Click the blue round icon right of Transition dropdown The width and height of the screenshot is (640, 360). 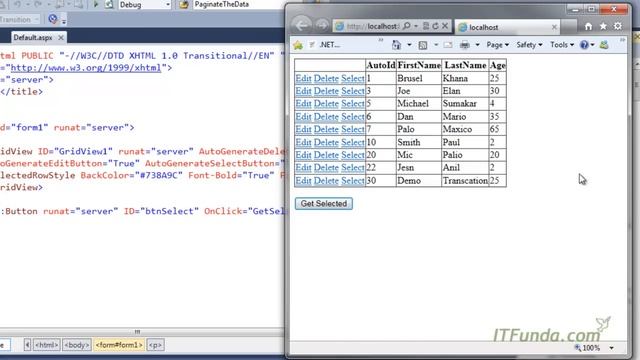[53, 19]
